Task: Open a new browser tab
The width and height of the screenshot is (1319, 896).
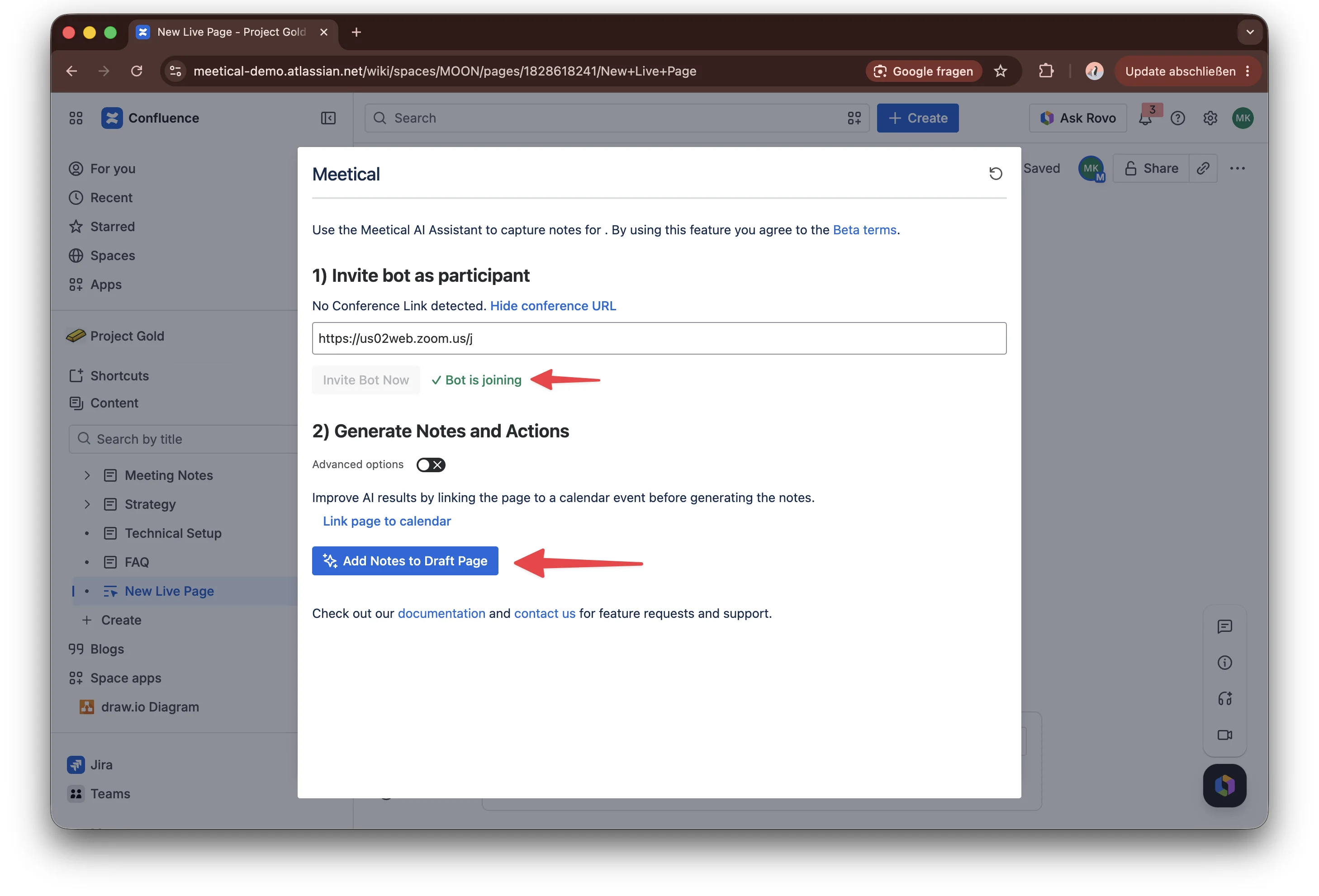Action: (x=356, y=33)
